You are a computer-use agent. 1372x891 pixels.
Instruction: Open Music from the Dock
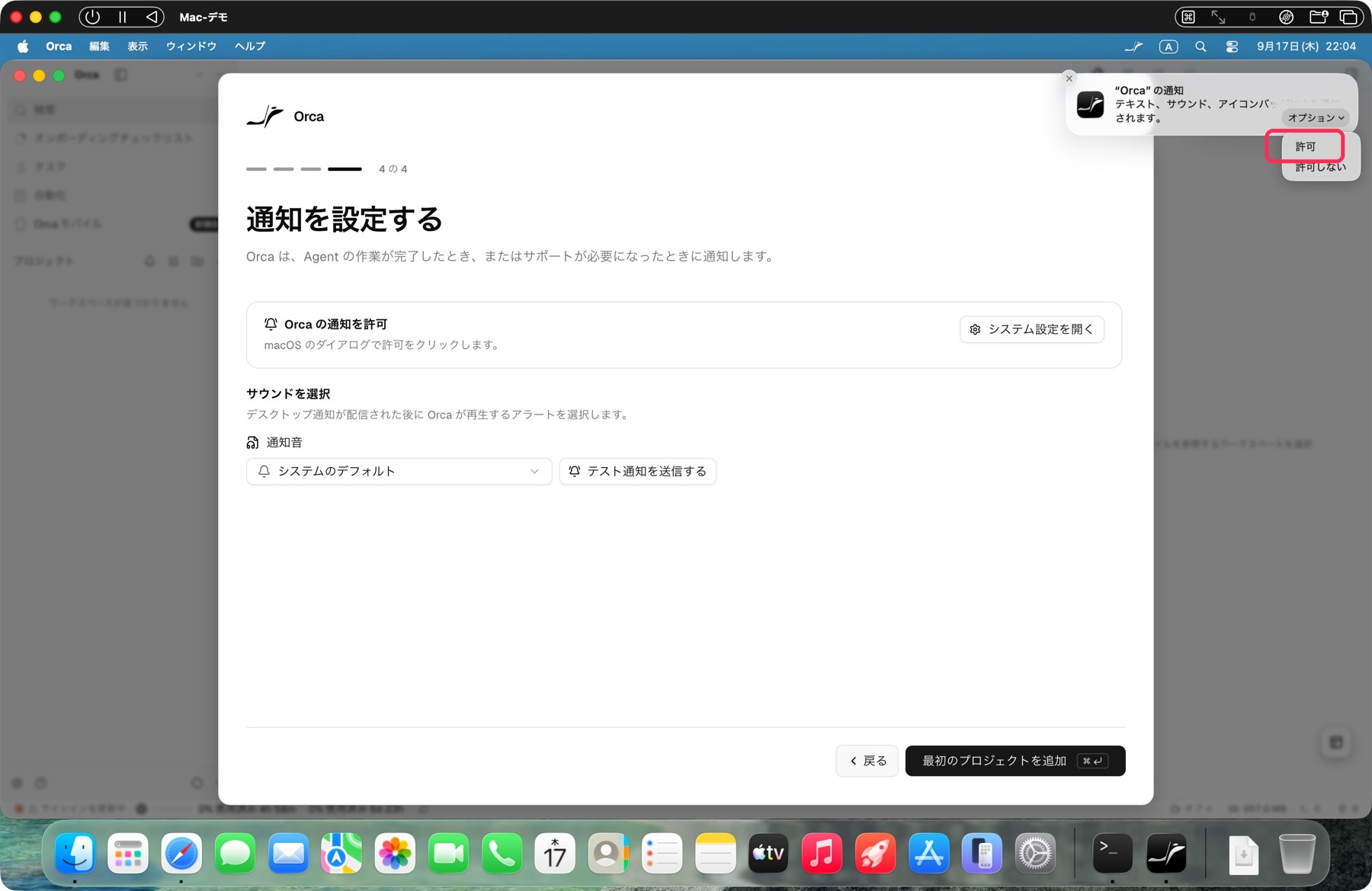822,853
